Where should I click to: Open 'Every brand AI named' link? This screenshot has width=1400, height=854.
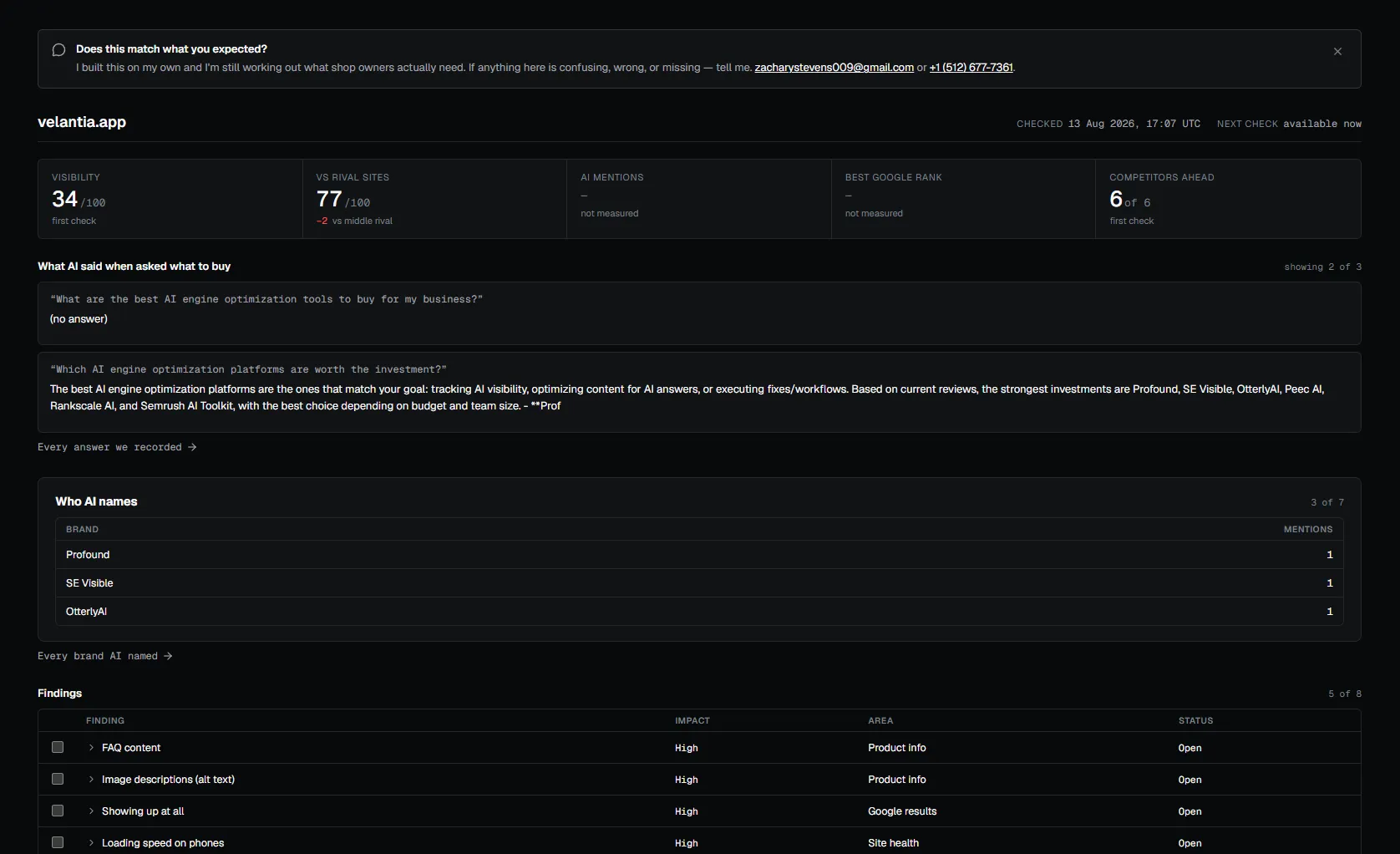coord(105,656)
